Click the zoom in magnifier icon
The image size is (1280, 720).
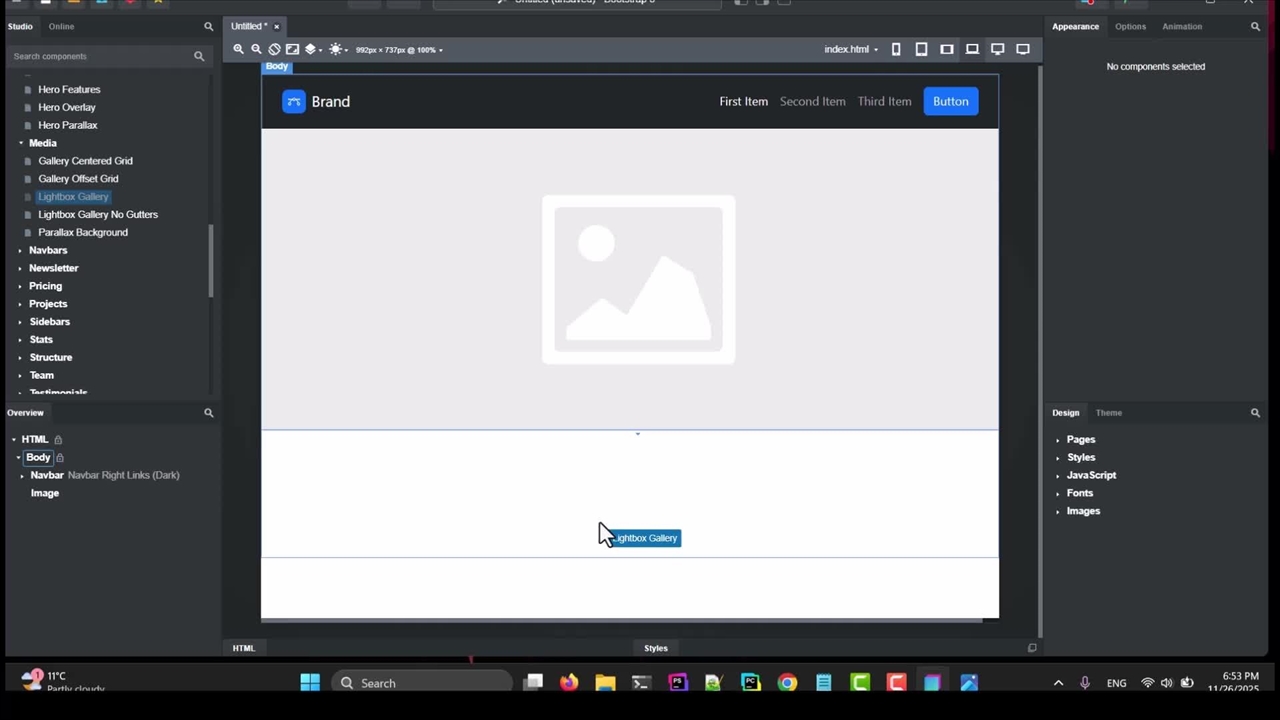(x=238, y=49)
